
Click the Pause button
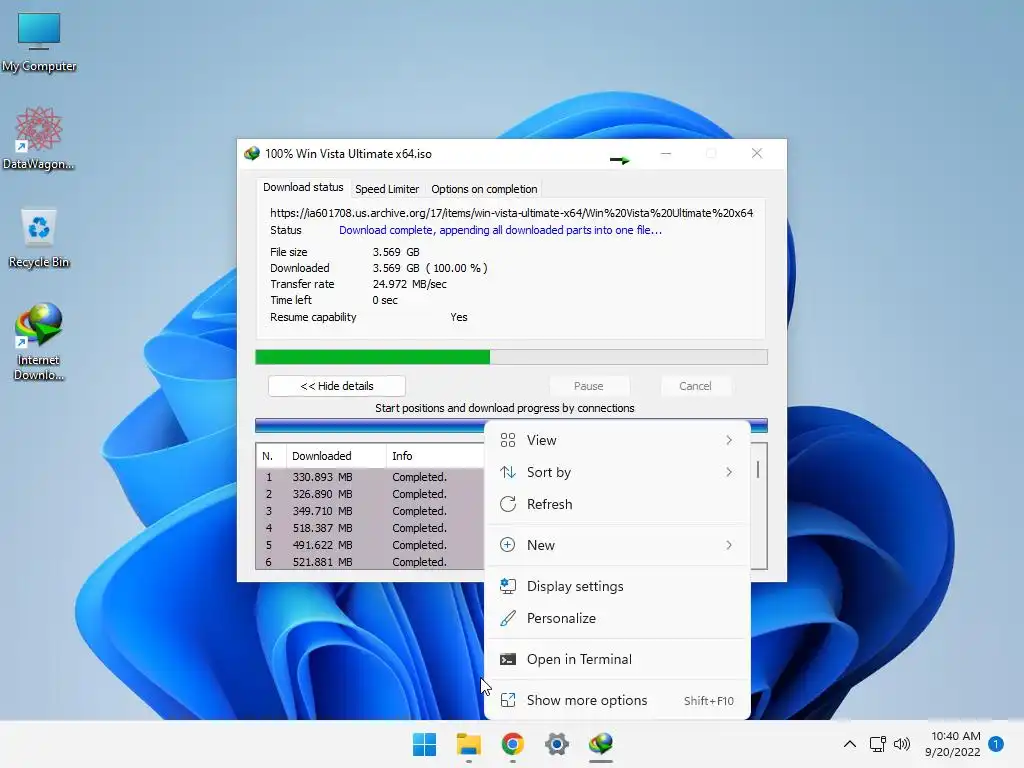coord(588,386)
